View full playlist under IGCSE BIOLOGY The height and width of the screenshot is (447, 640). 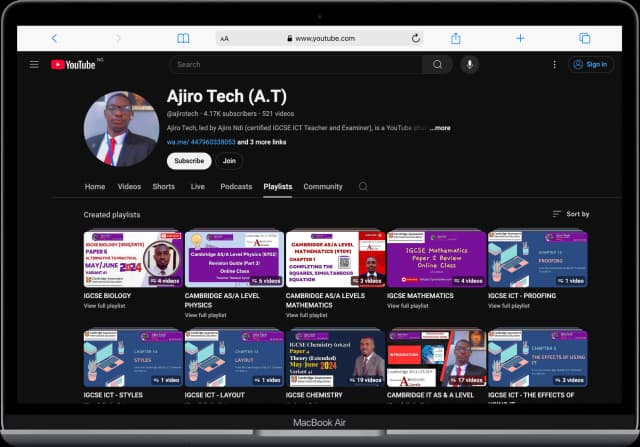[x=104, y=306]
